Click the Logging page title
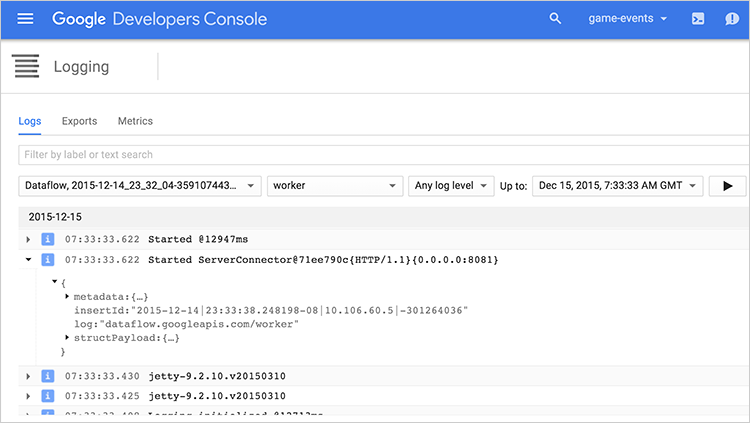Viewport: 750px width, 423px height. 81,67
